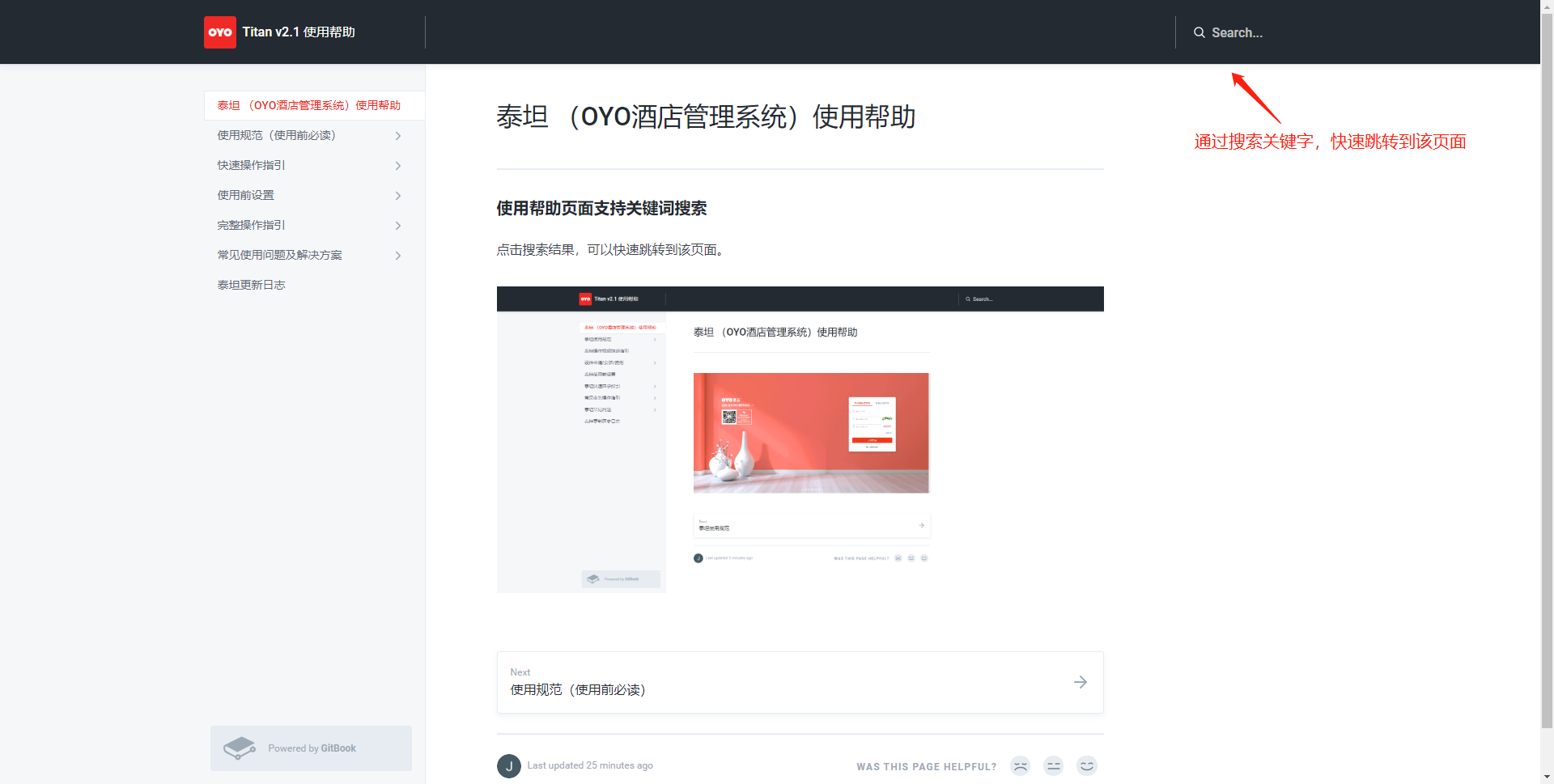The image size is (1554, 784).
Task: Go to next page 使用规范（使用前必读）
Action: click(x=800, y=682)
